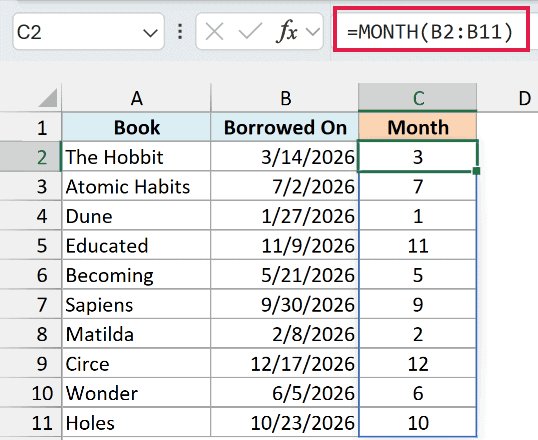The image size is (538, 440).
Task: Select row 4 header
Action: (x=31, y=215)
